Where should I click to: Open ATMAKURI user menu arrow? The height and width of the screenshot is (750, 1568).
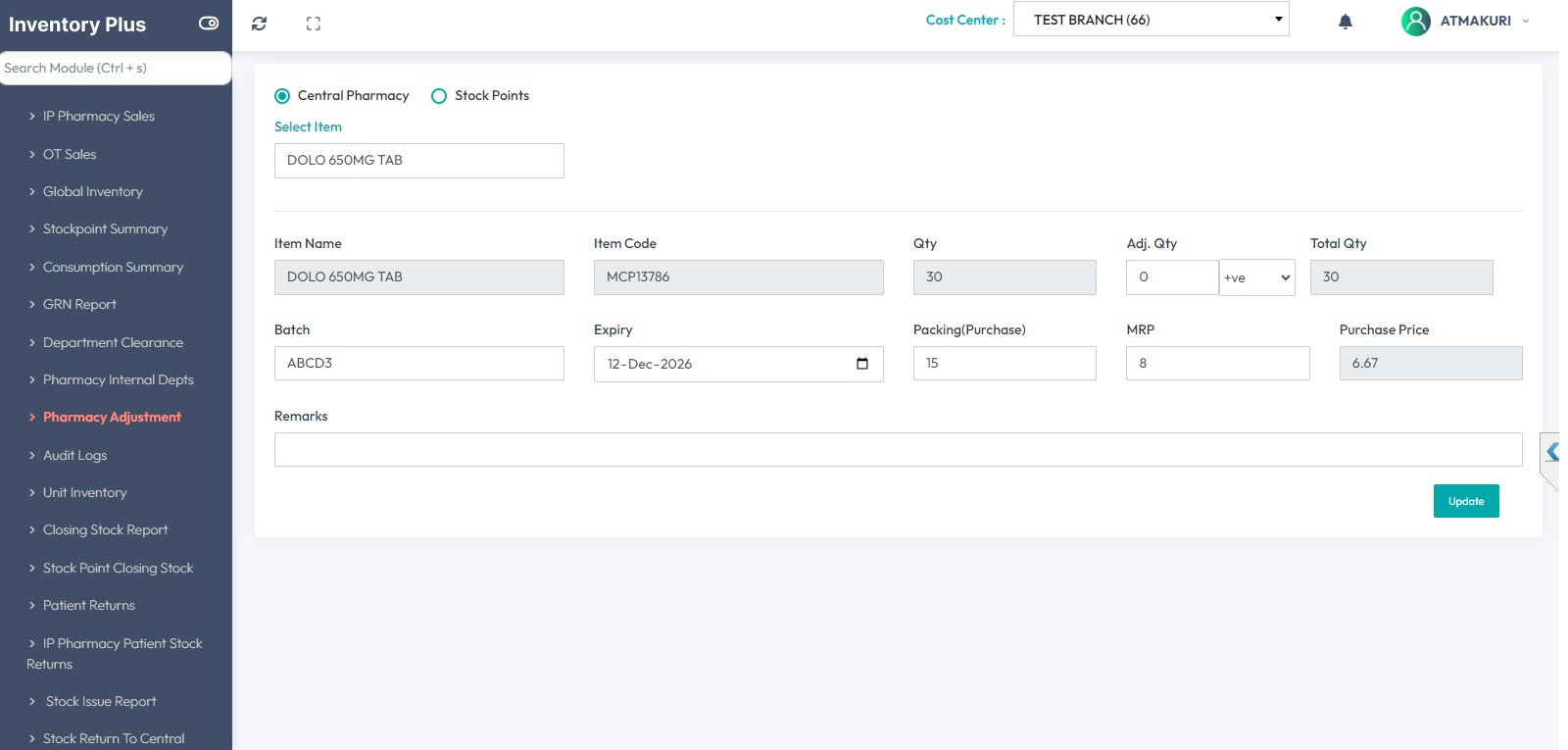click(x=1526, y=21)
